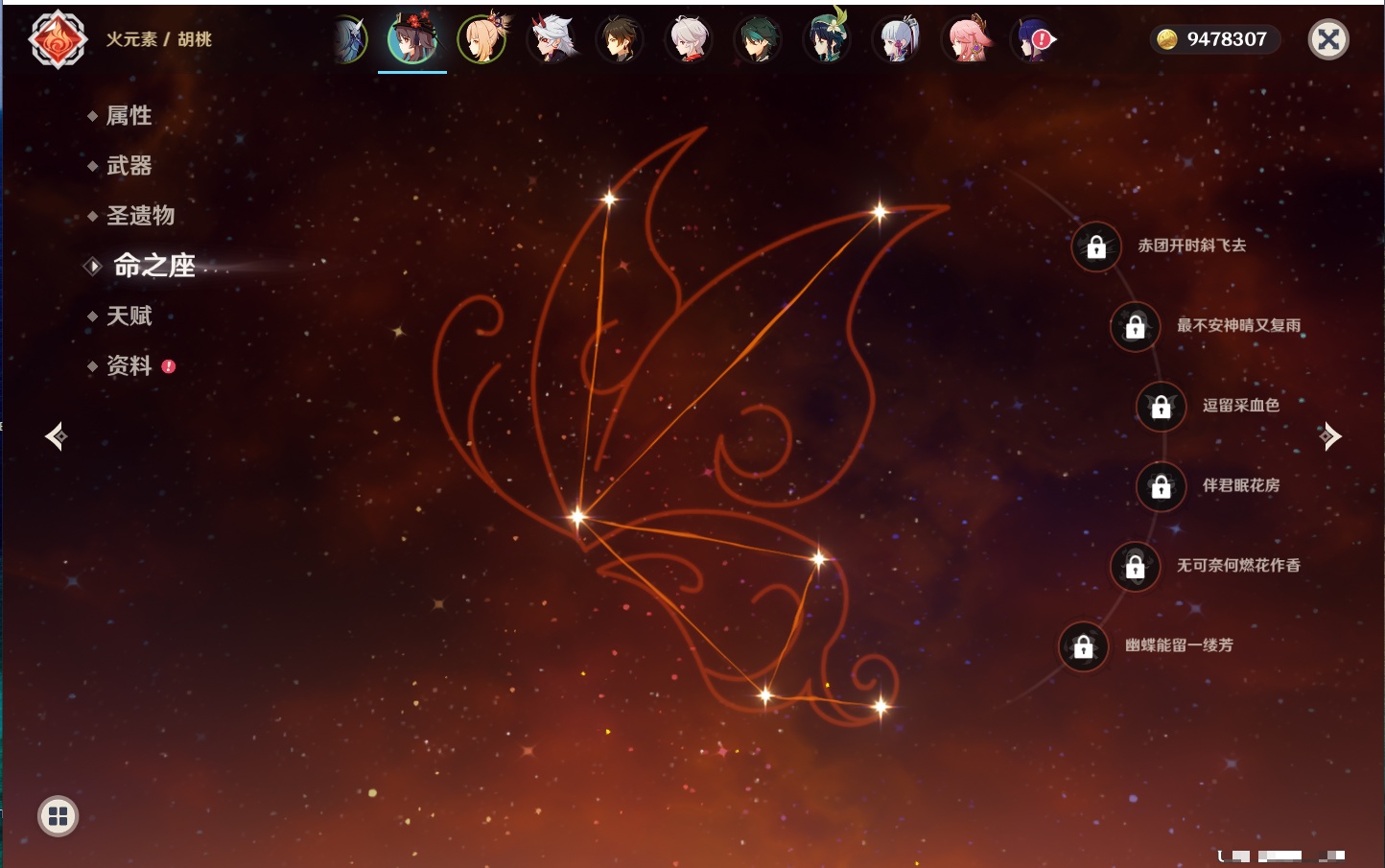Open constellation 最不安神晴又复雨
1385x868 pixels.
(1239, 326)
